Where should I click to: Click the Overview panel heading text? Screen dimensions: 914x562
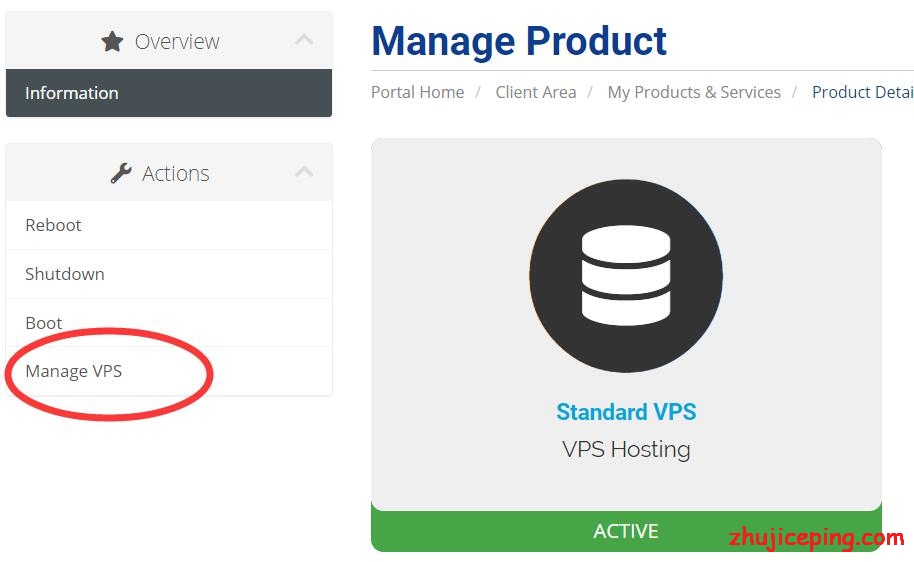(177, 42)
